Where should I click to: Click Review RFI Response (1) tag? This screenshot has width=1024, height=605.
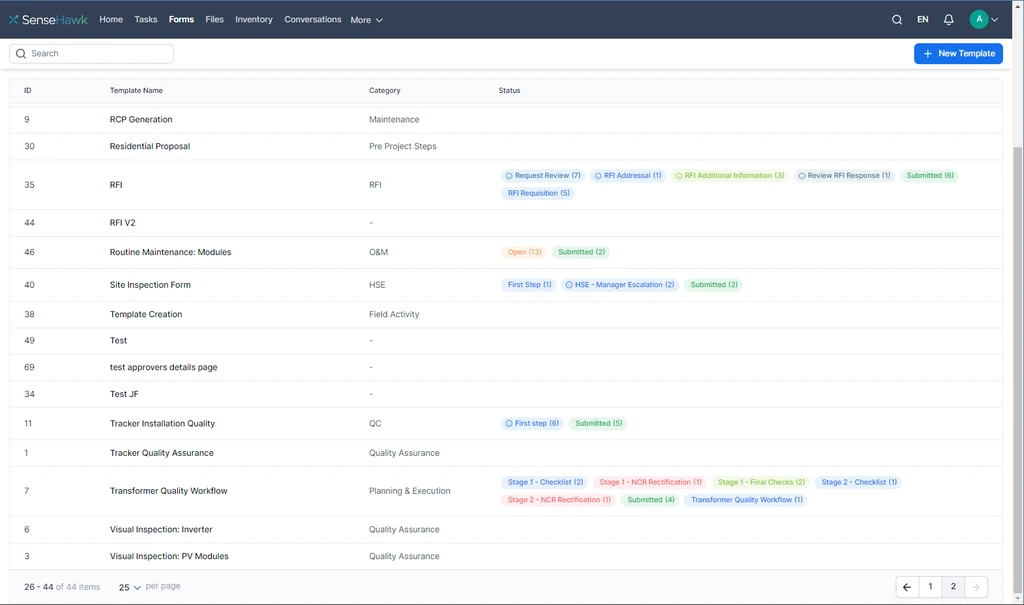[x=844, y=176]
